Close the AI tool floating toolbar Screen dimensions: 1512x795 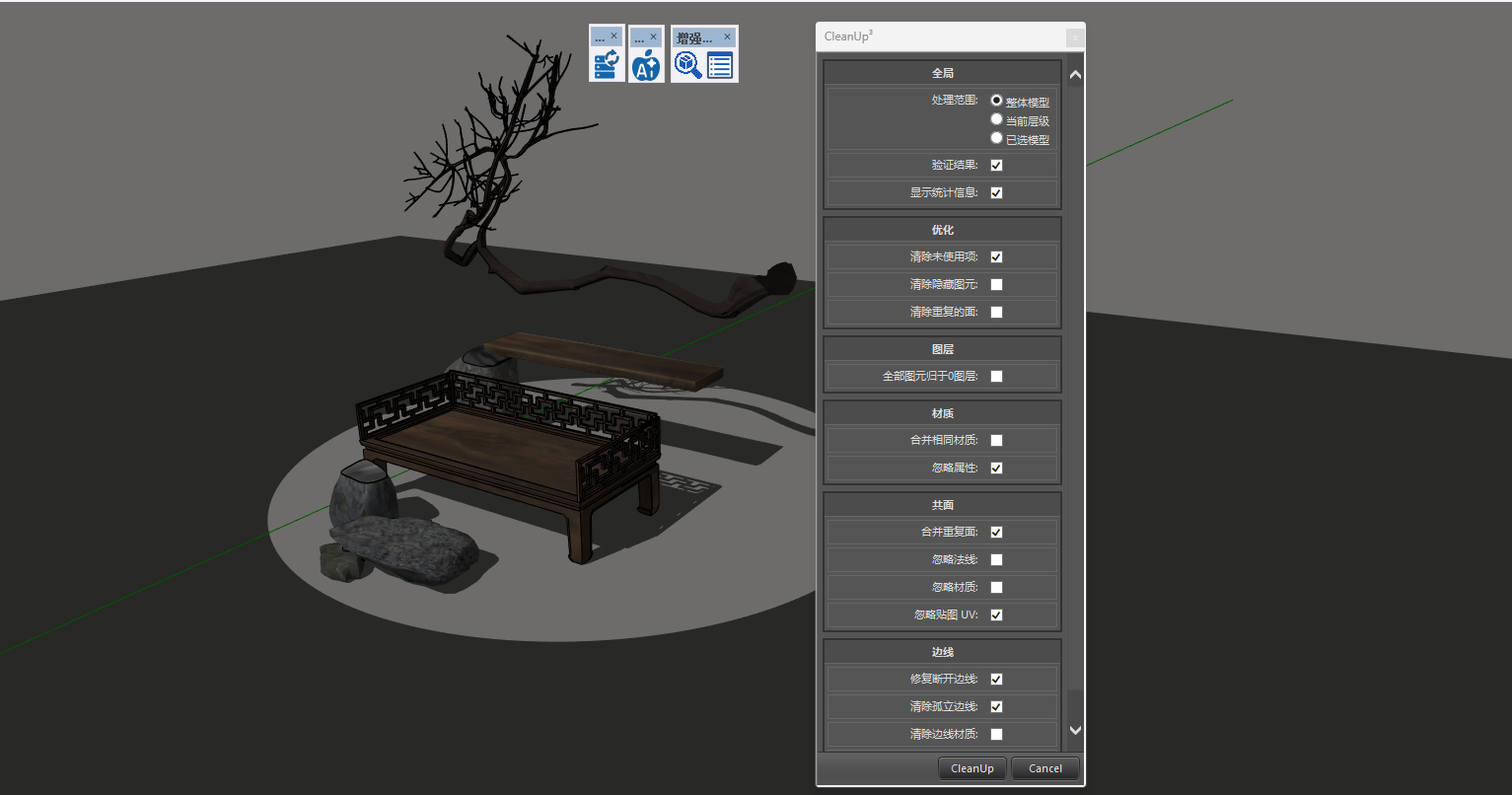click(653, 36)
